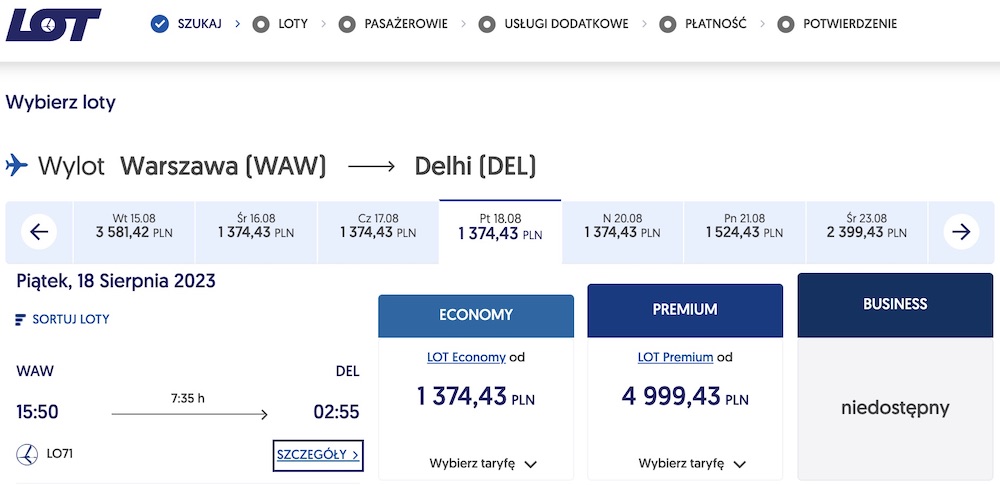Viewport: 1000px width, 485px height.
Task: Click the Loty step circle icon
Action: click(x=262, y=24)
